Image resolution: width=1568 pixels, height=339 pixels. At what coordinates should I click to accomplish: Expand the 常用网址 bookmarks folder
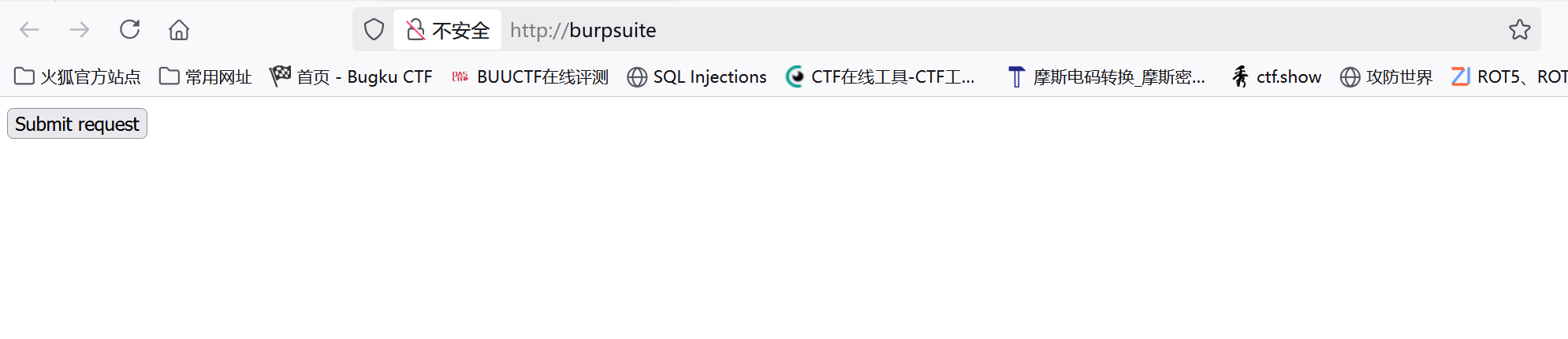click(206, 76)
